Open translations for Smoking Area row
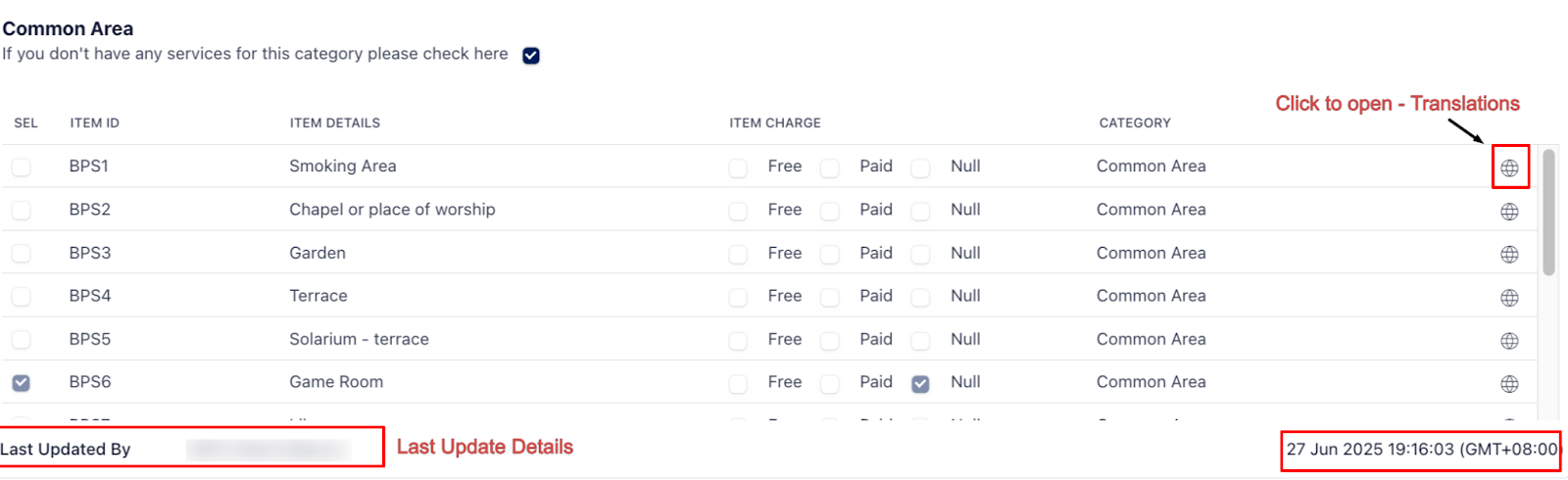The width and height of the screenshot is (1568, 480). coord(1509,168)
